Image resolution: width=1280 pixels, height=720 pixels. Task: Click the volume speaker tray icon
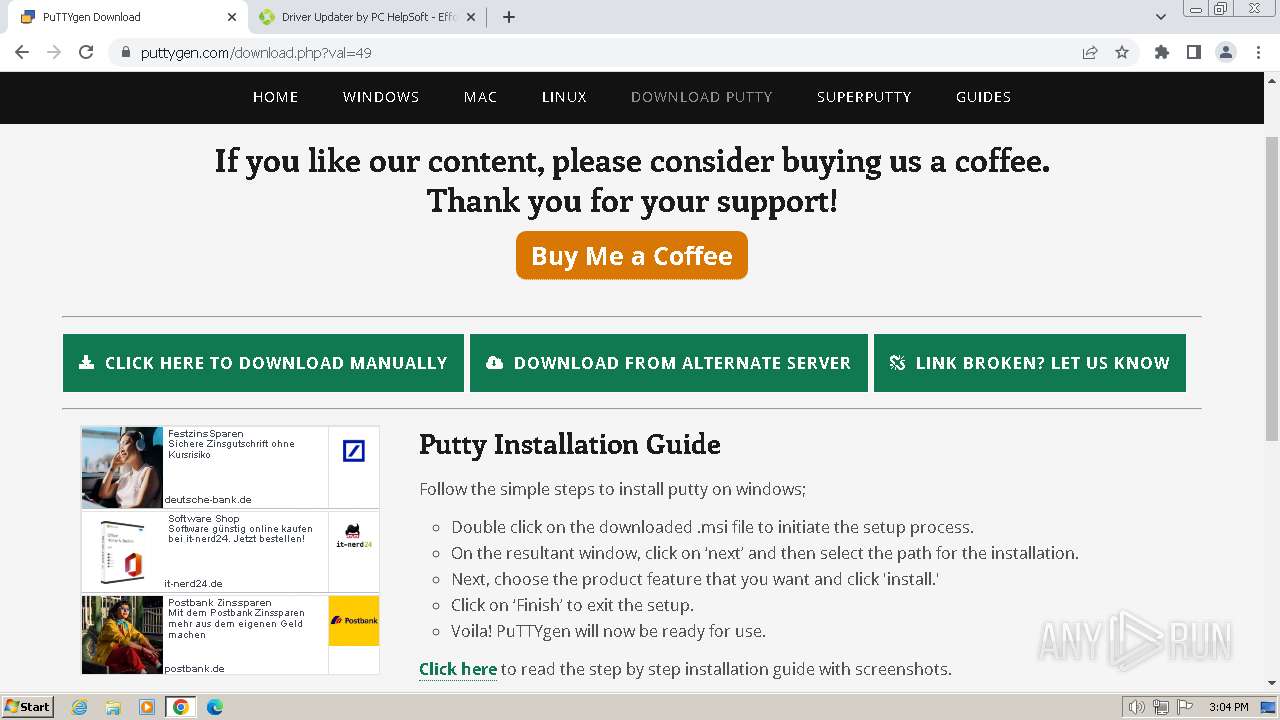tap(1137, 707)
